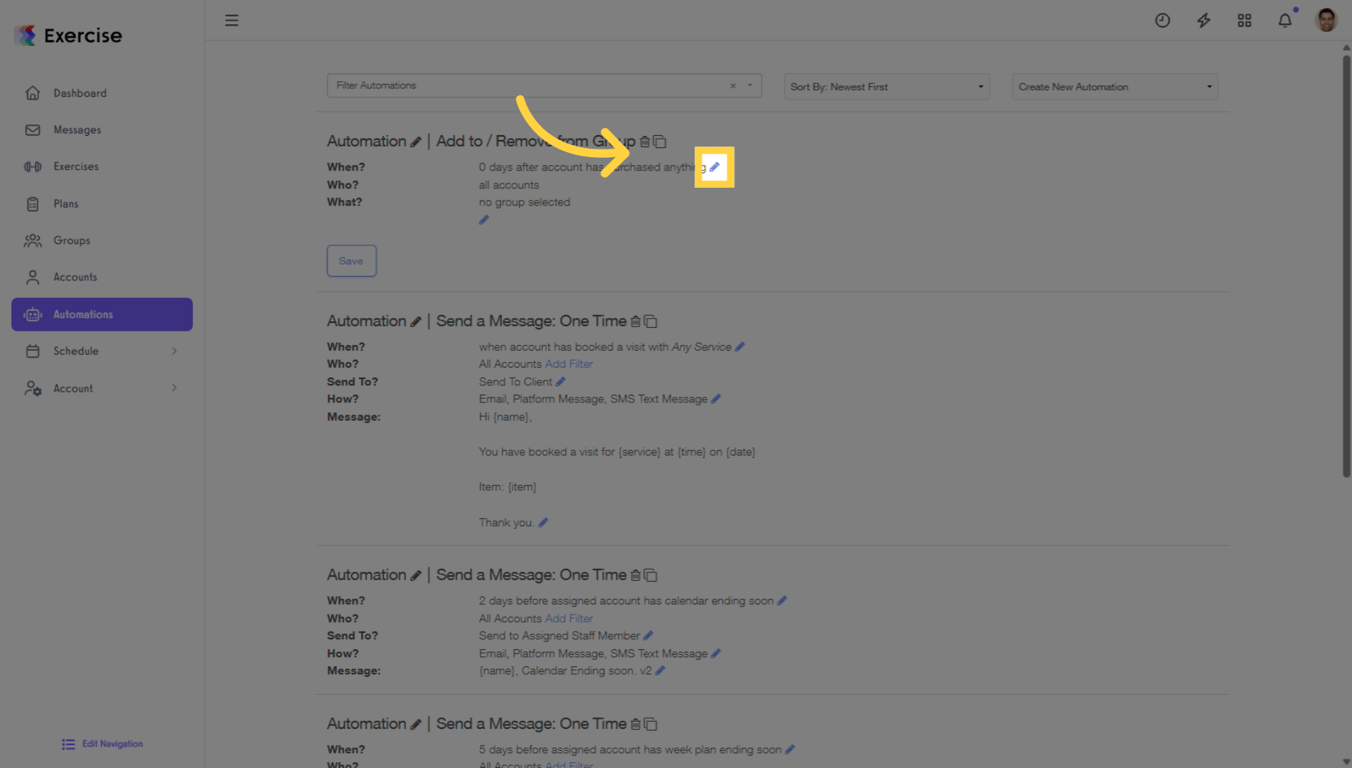Open the Automations sidebar icon
Screen dimensions: 1352x768
click(33, 314)
